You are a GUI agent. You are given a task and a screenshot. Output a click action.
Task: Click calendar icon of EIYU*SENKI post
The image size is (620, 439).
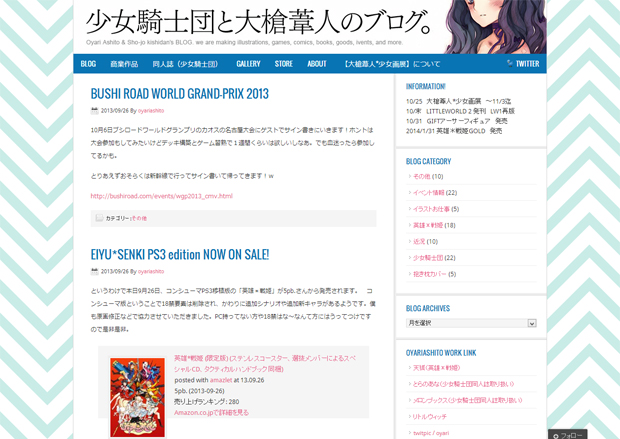pyautogui.click(x=95, y=271)
